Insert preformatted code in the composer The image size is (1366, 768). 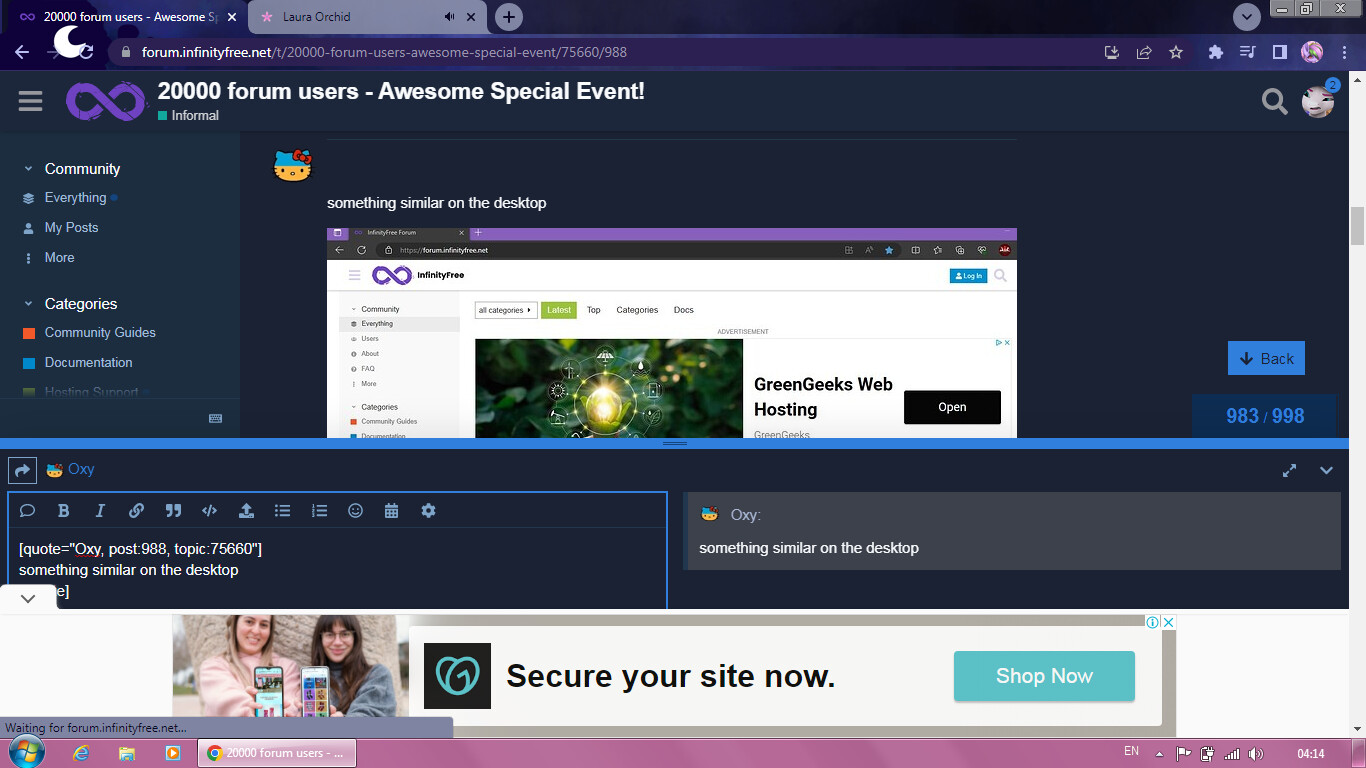(209, 510)
